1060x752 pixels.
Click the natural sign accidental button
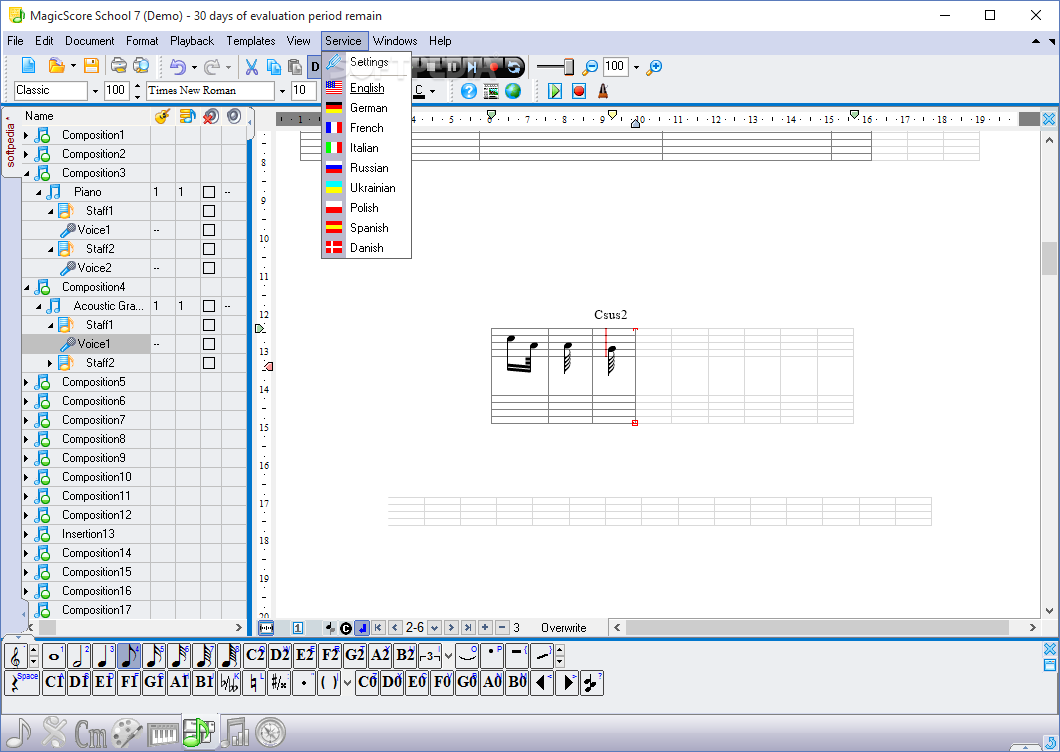(x=254, y=682)
